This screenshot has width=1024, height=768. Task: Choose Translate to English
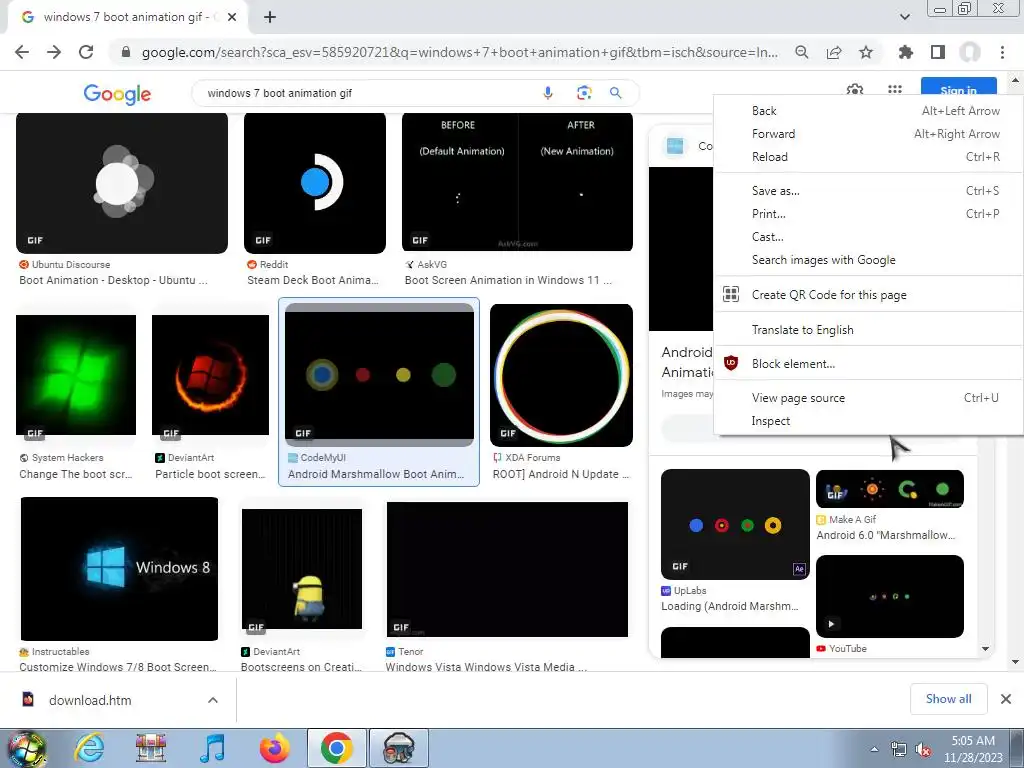point(869,330)
